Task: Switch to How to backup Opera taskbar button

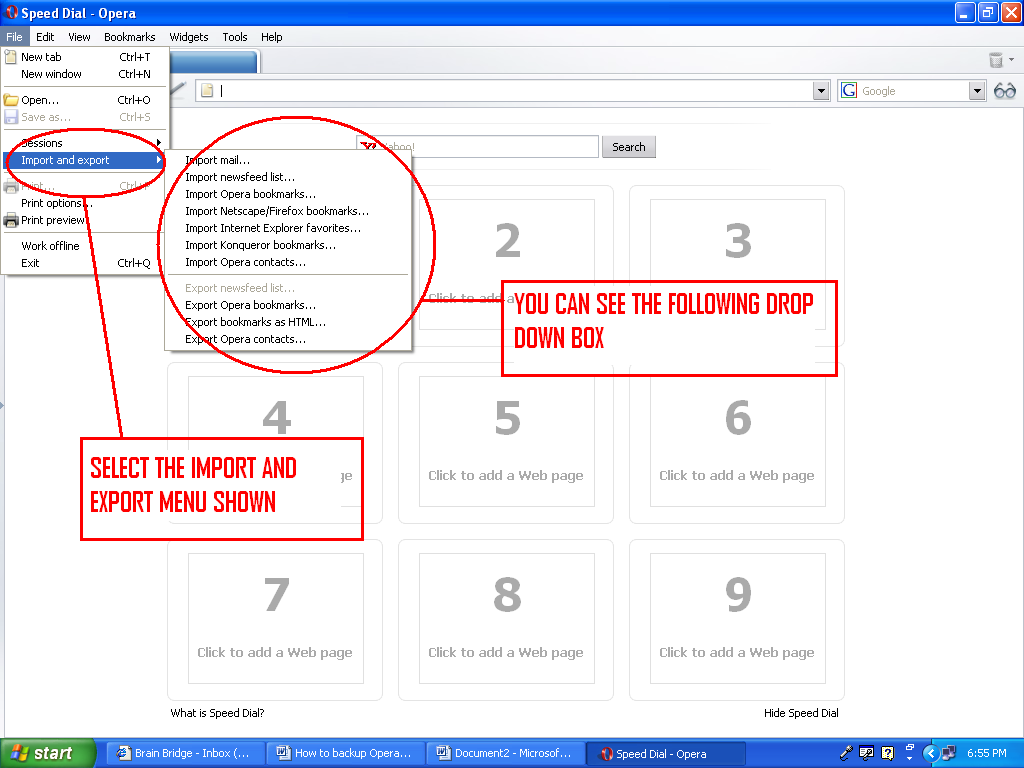Action: (345, 753)
